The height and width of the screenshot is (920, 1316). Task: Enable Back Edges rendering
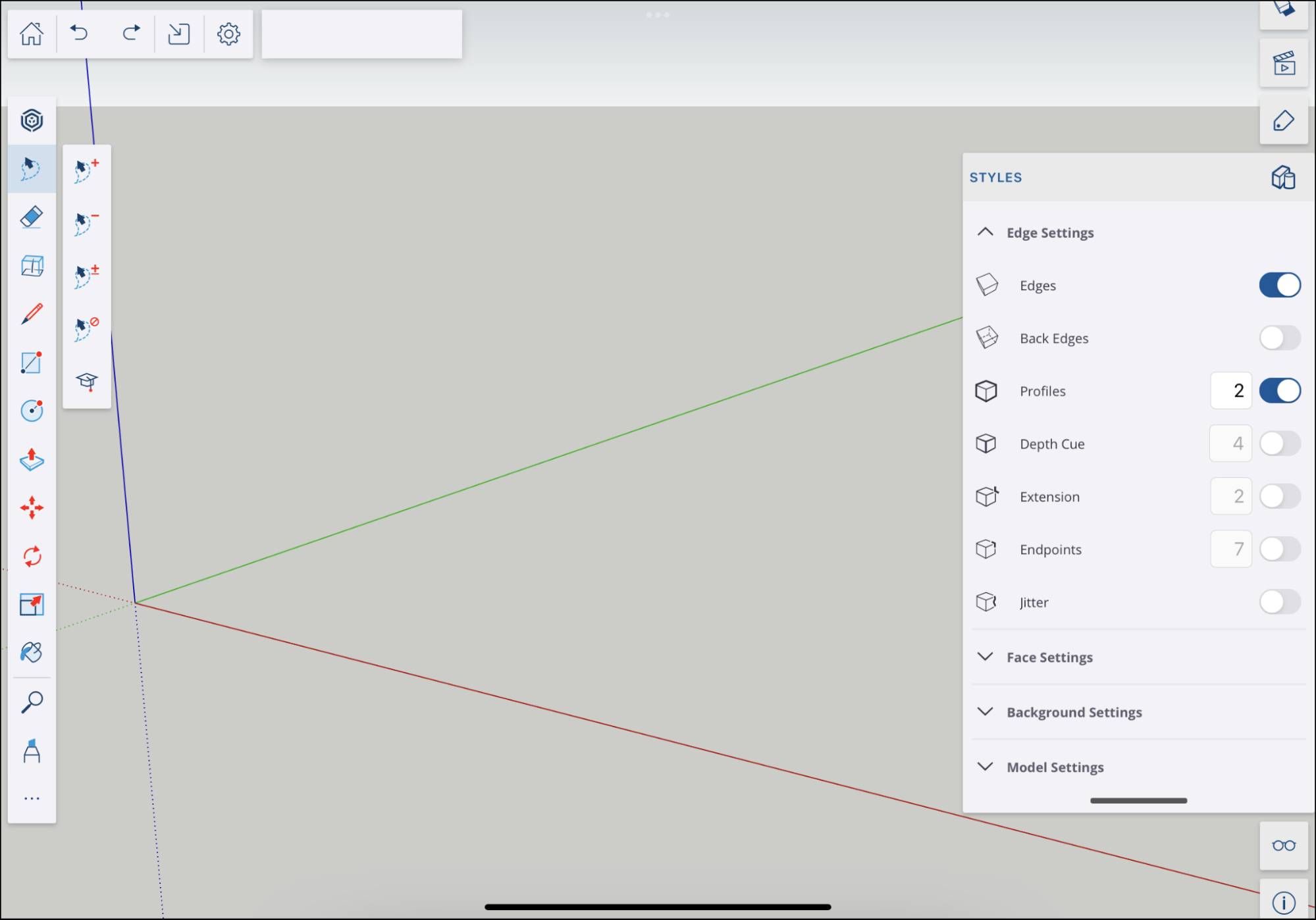pyautogui.click(x=1279, y=338)
